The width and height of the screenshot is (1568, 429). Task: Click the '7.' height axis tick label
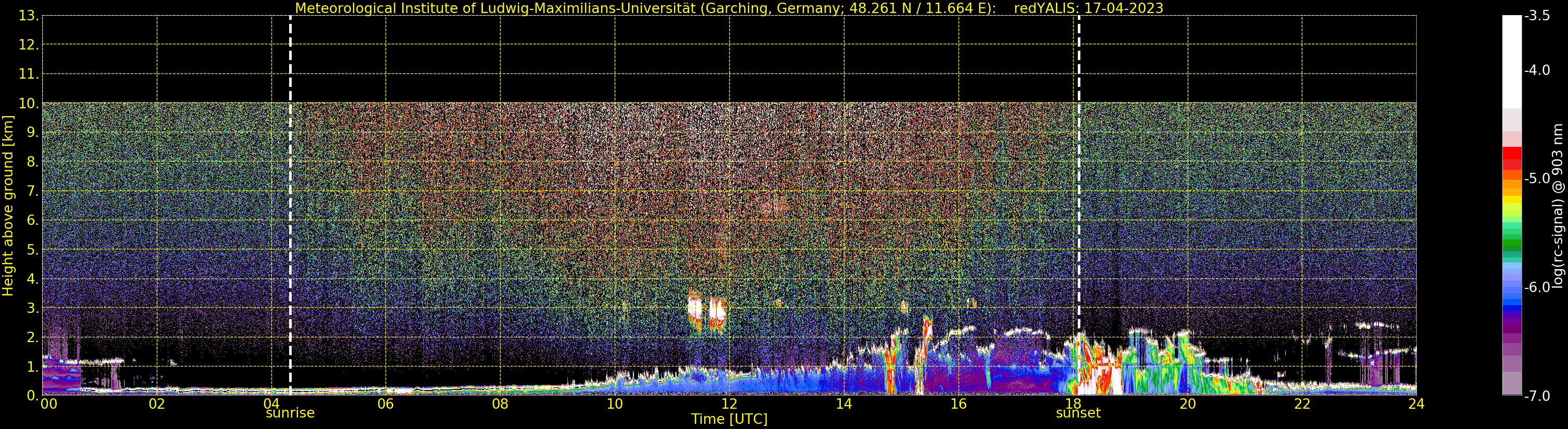(33, 191)
